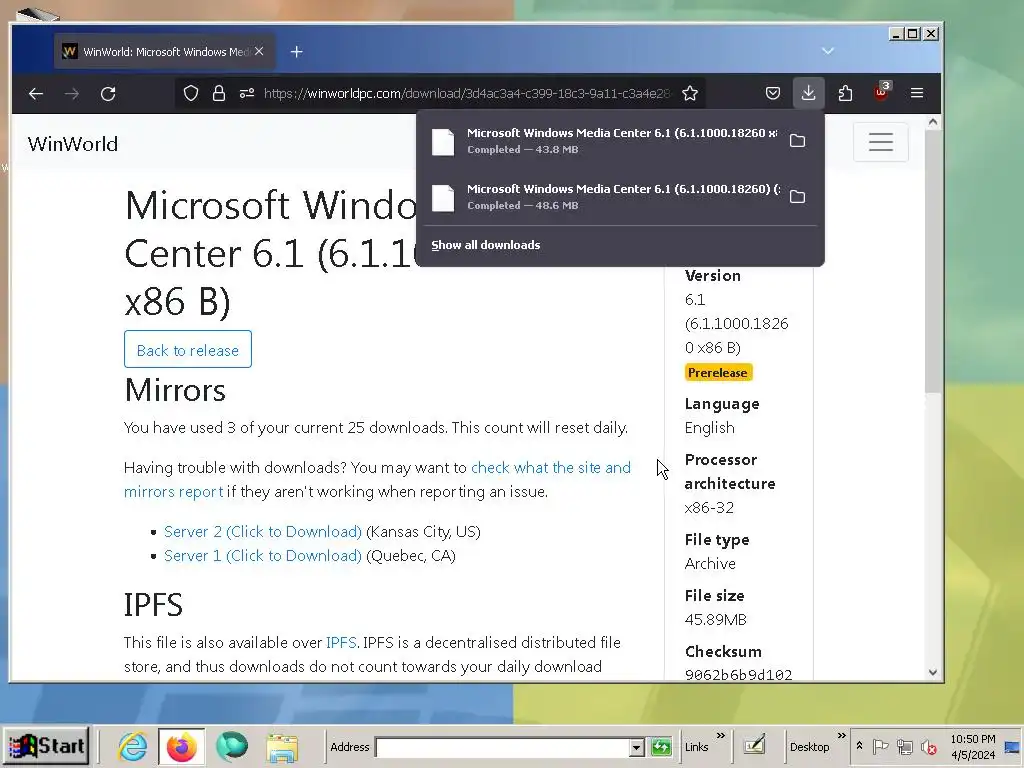1024x768 pixels.
Task: Expand hidden system tray icons
Action: (x=859, y=745)
